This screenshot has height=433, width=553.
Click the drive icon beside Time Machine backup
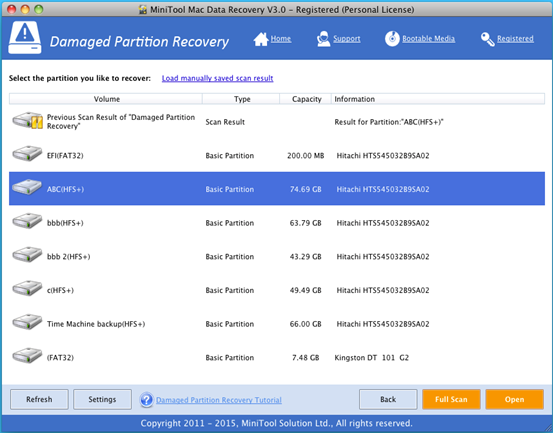pyautogui.click(x=27, y=322)
